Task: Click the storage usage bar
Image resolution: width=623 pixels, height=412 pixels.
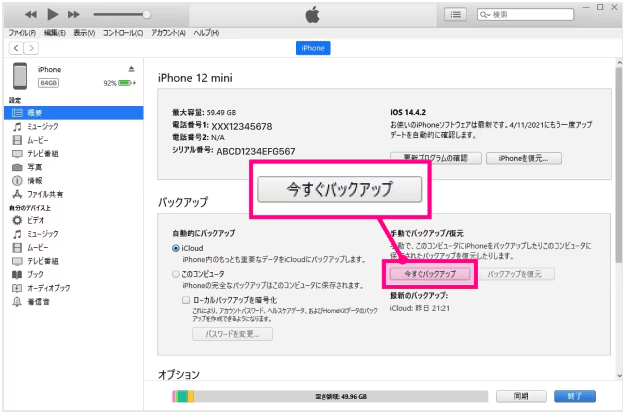Action: 330,396
